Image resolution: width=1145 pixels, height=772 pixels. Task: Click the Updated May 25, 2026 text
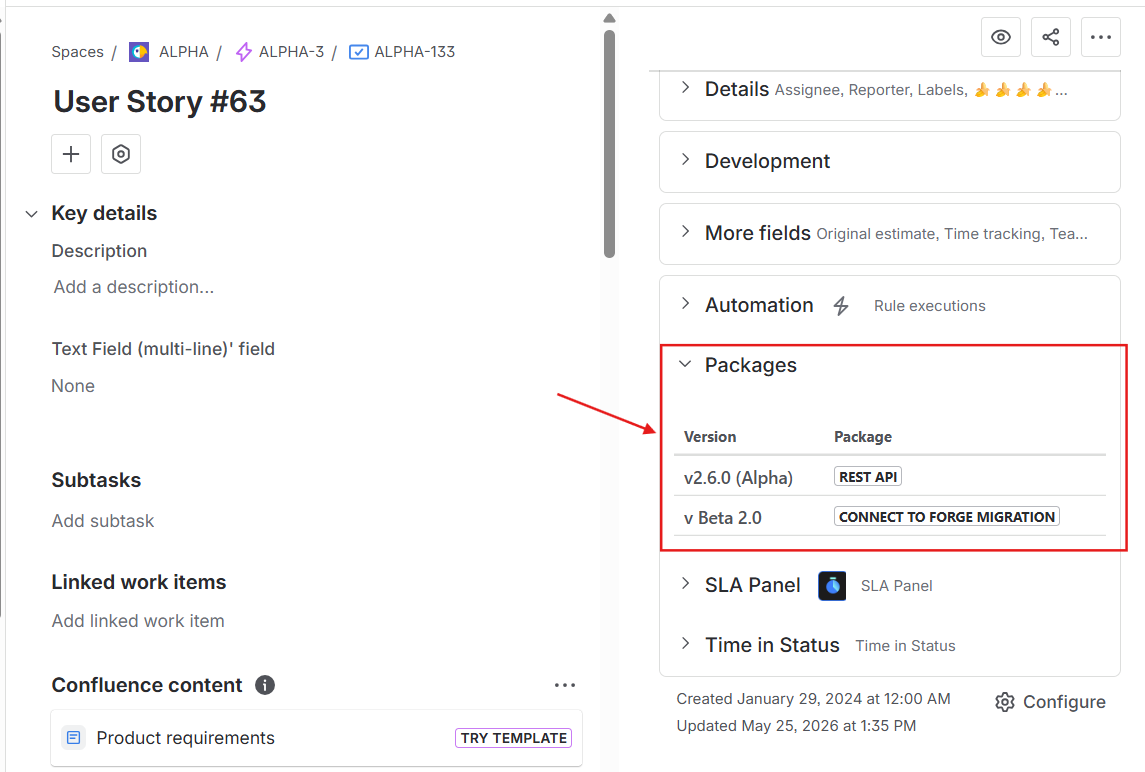(x=796, y=726)
